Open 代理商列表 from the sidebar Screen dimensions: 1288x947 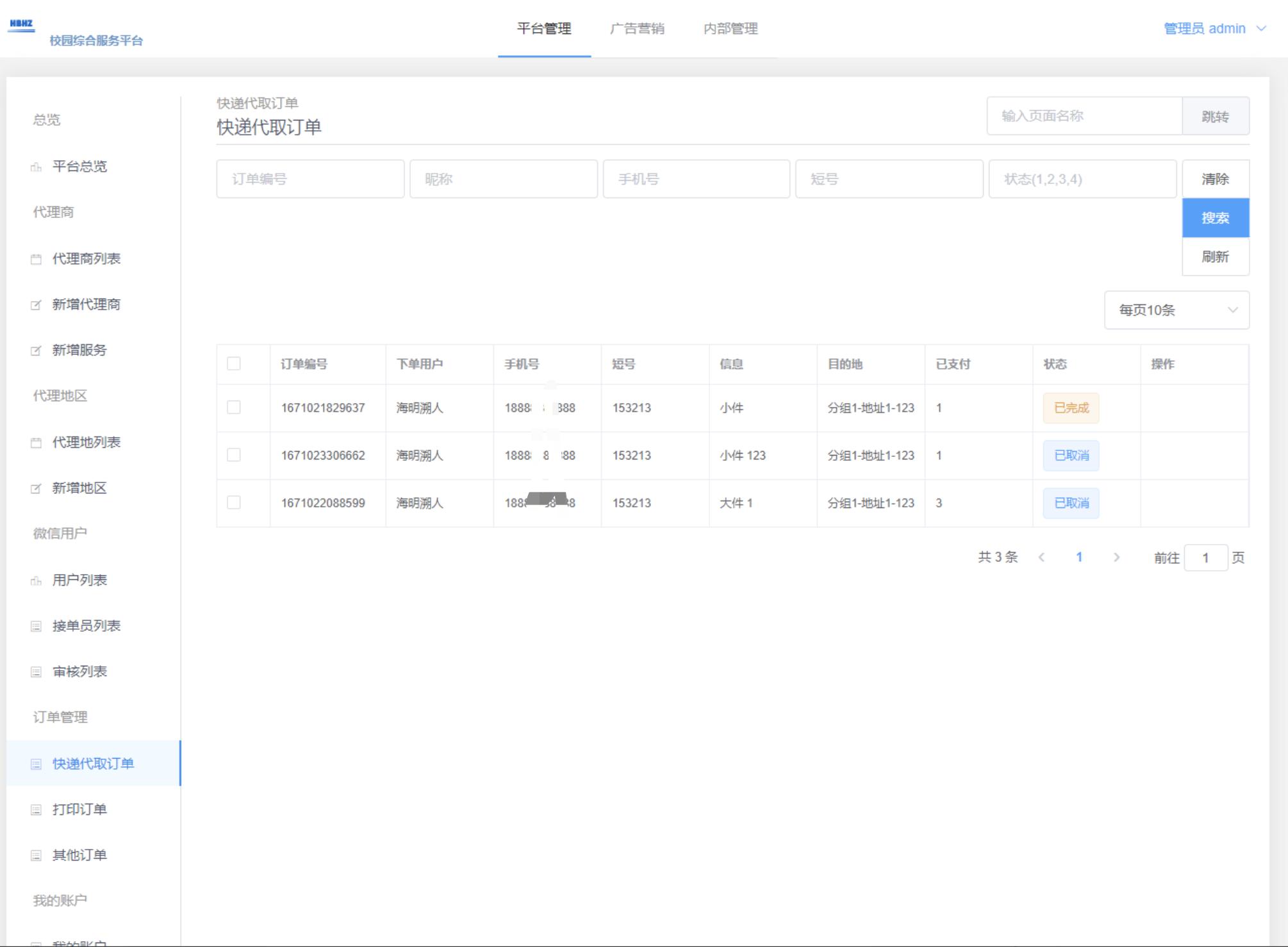coord(87,258)
